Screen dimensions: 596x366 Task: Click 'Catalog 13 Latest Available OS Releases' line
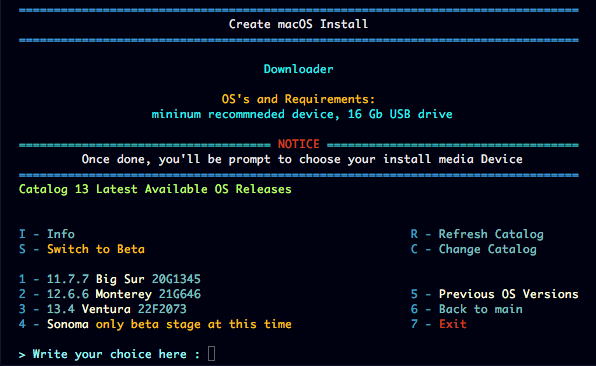point(155,189)
